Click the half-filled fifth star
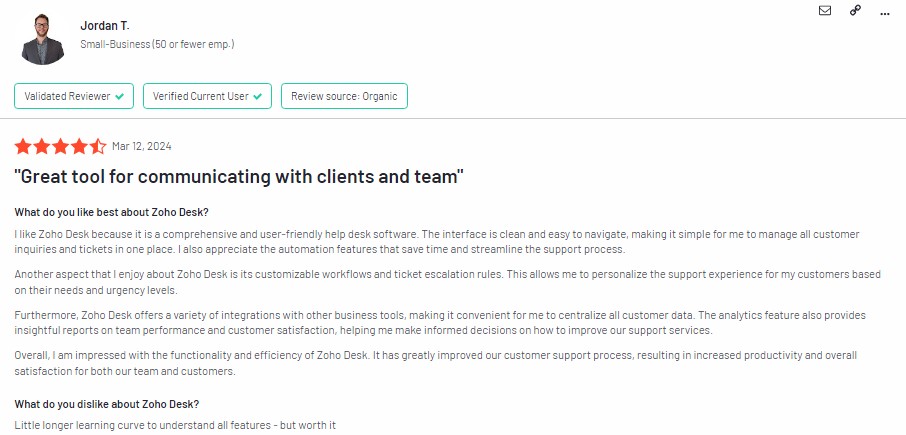This screenshot has height=435, width=906. (97, 146)
